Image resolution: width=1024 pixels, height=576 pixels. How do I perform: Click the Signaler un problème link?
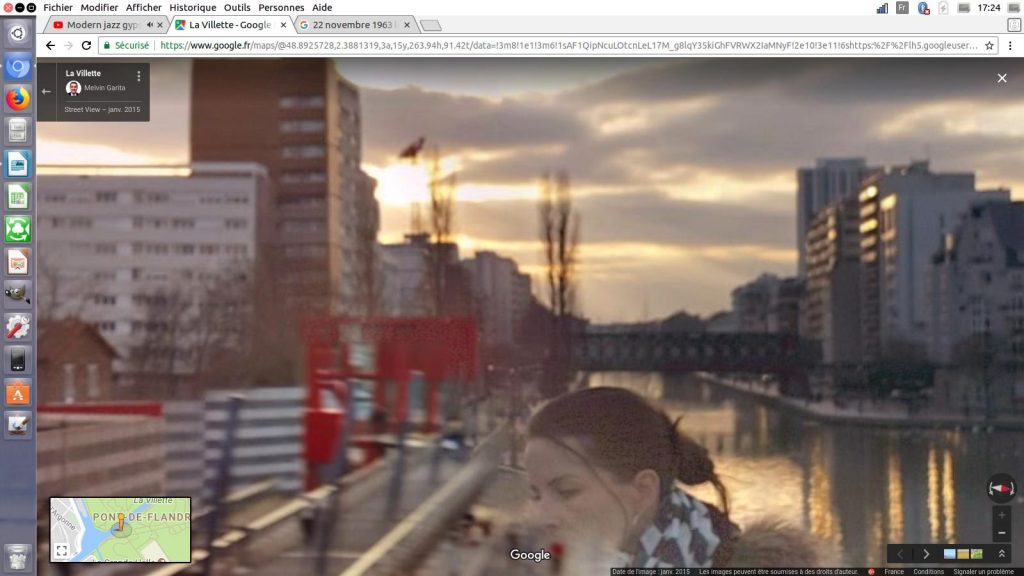tap(985, 572)
